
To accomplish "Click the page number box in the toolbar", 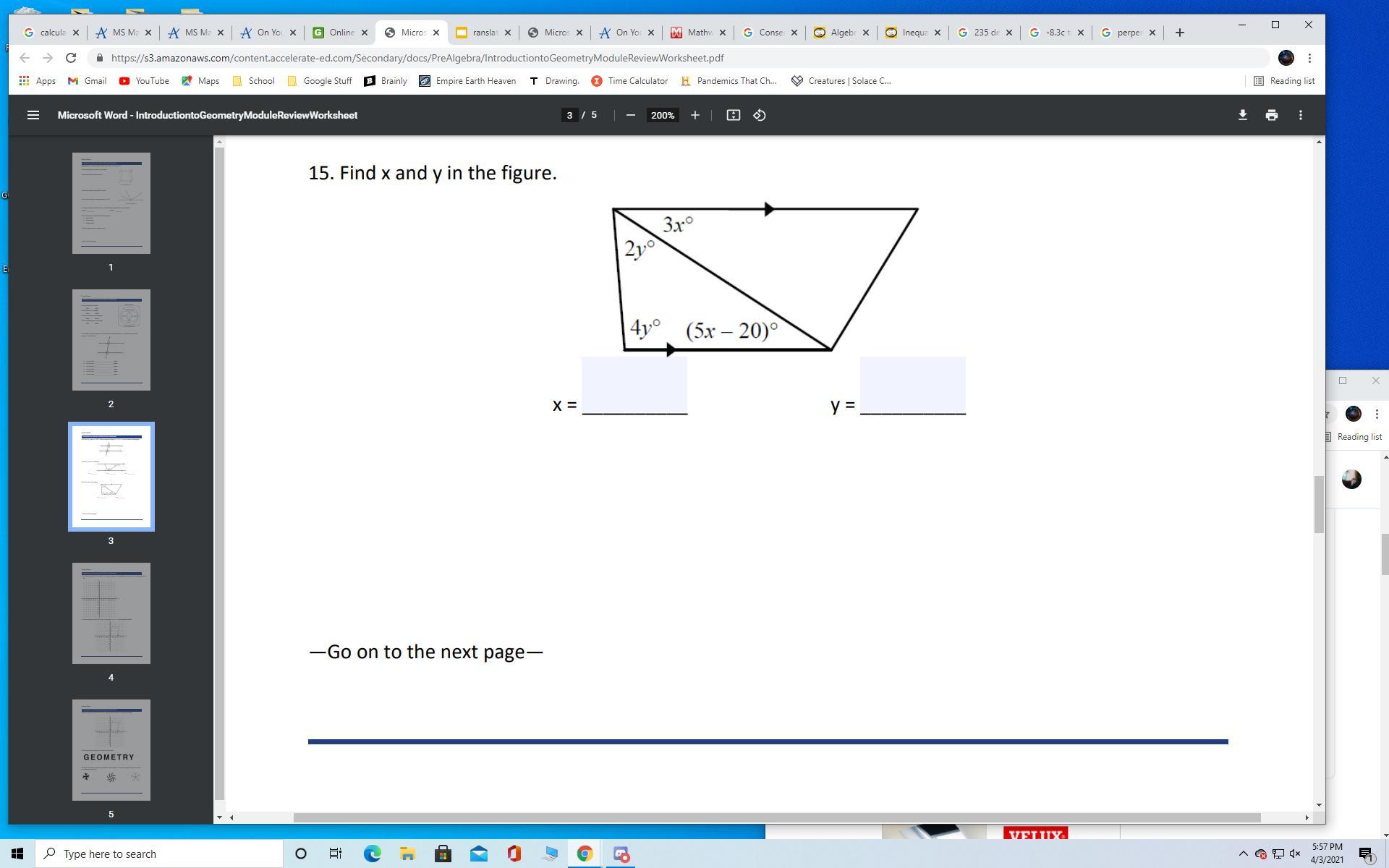I will tap(569, 115).
